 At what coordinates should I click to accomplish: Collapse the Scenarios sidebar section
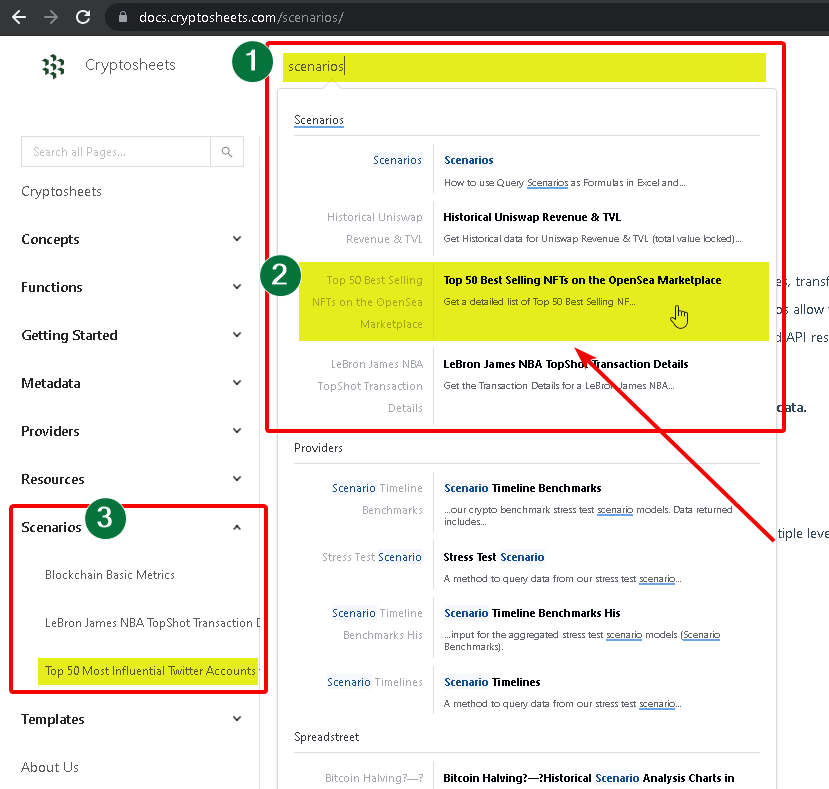(236, 527)
